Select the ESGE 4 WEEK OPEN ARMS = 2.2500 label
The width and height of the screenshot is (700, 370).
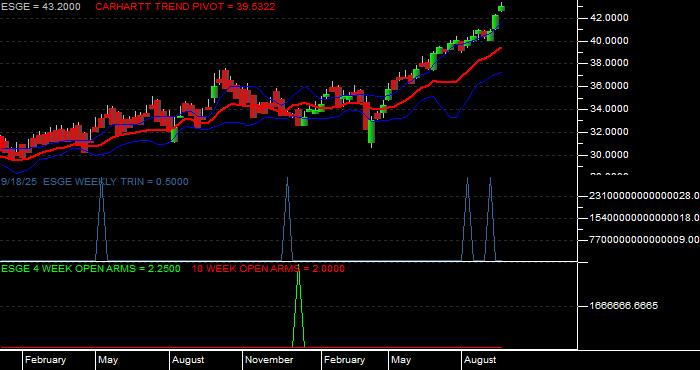click(x=91, y=269)
